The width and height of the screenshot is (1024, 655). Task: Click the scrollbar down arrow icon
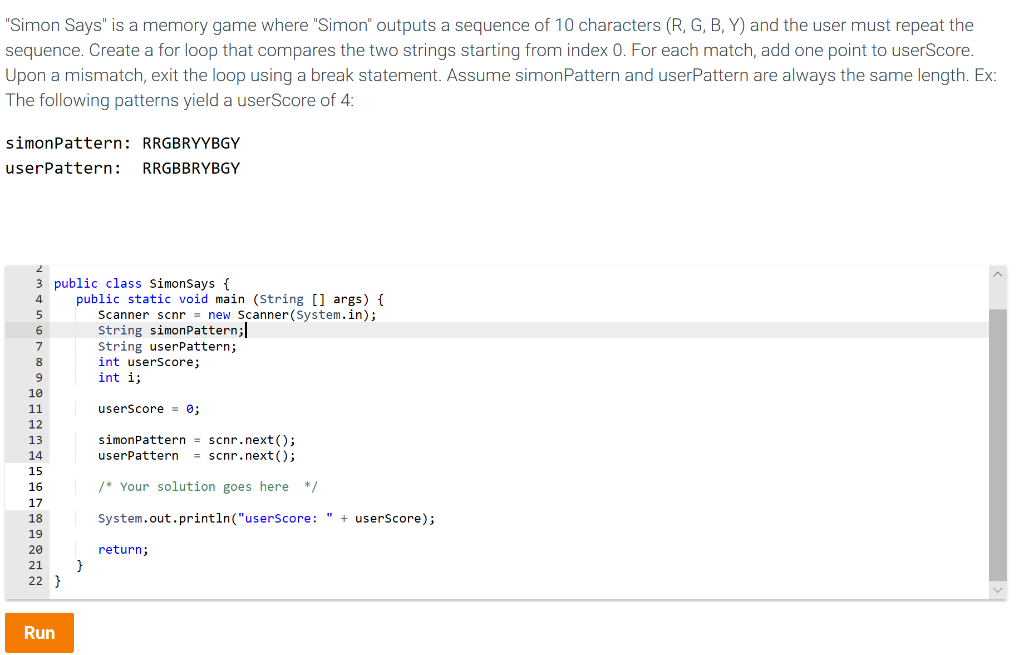point(997,590)
